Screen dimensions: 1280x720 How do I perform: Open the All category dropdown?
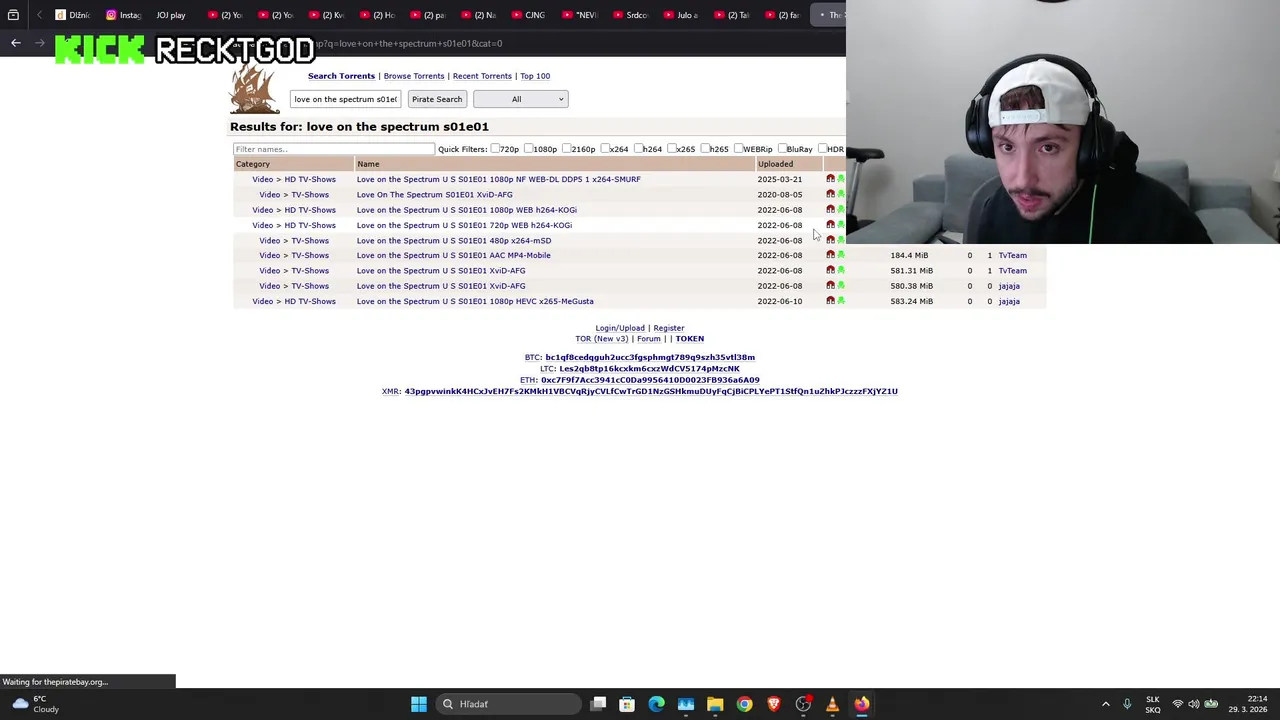pos(520,99)
